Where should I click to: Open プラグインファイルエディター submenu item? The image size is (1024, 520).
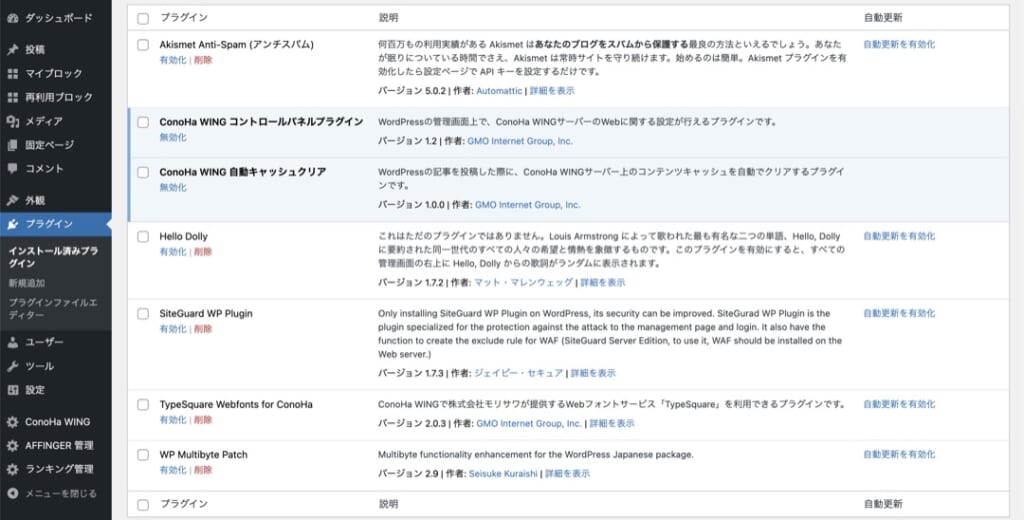coord(53,309)
